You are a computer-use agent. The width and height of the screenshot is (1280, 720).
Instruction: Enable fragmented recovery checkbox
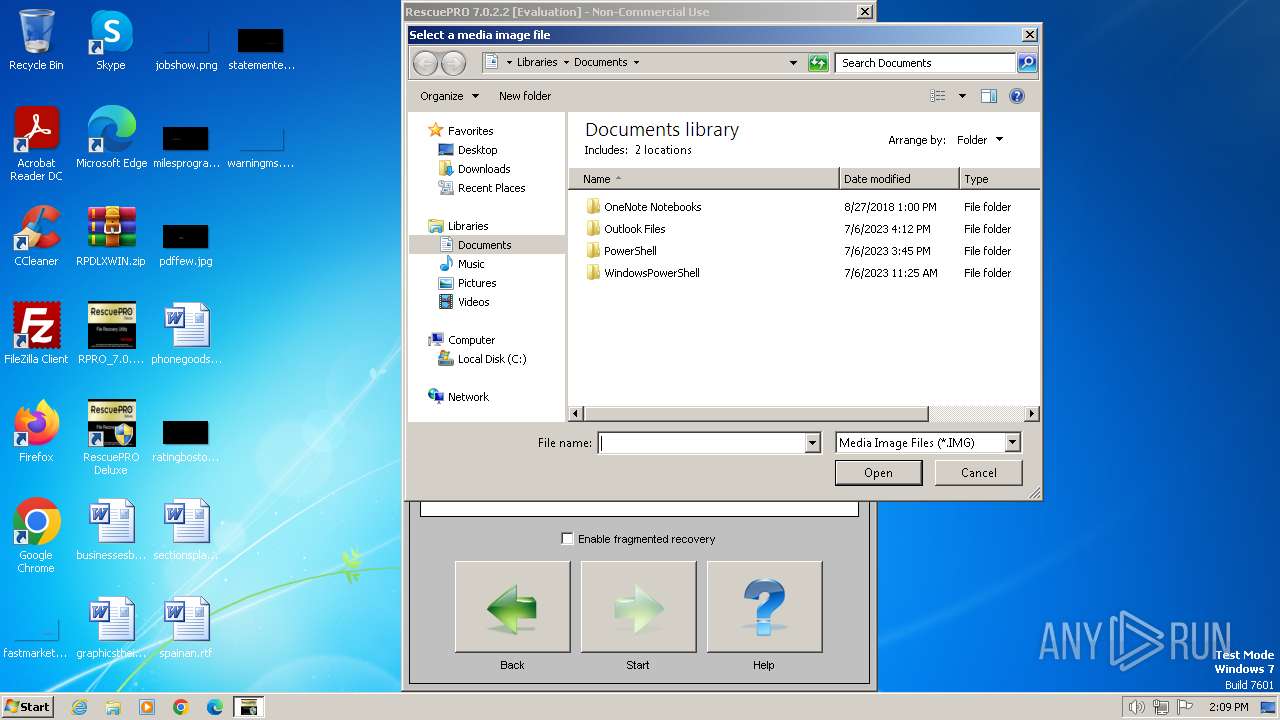[568, 538]
